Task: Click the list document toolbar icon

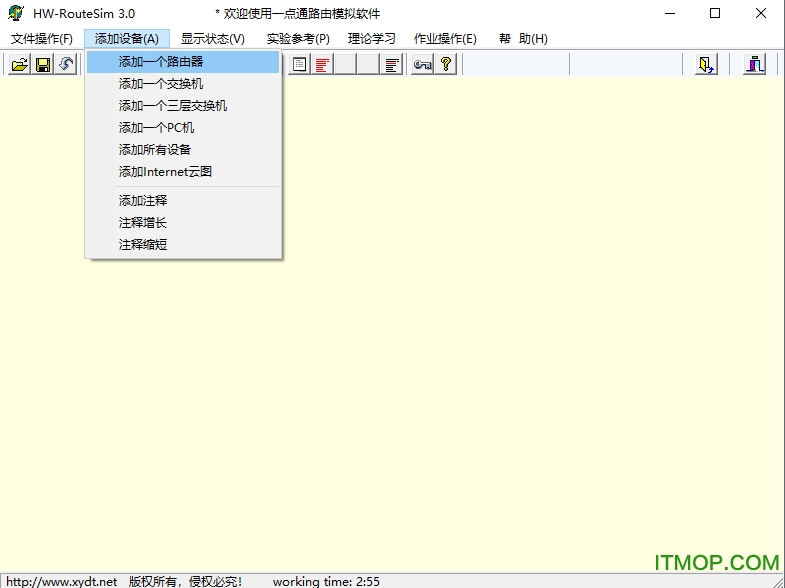Action: 299,64
